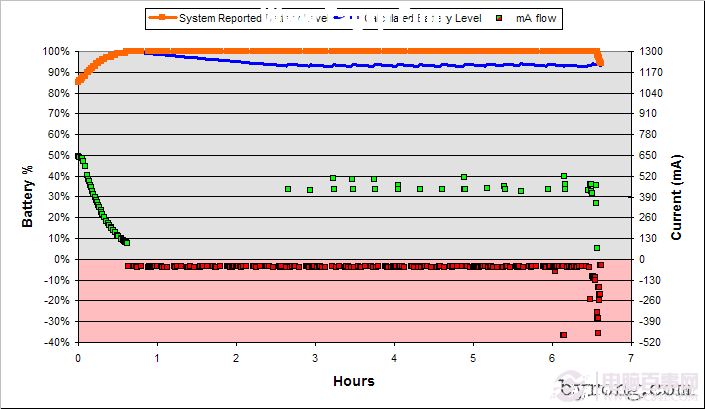Select the mA flow legend text
705x409 pixels.
point(536,18)
